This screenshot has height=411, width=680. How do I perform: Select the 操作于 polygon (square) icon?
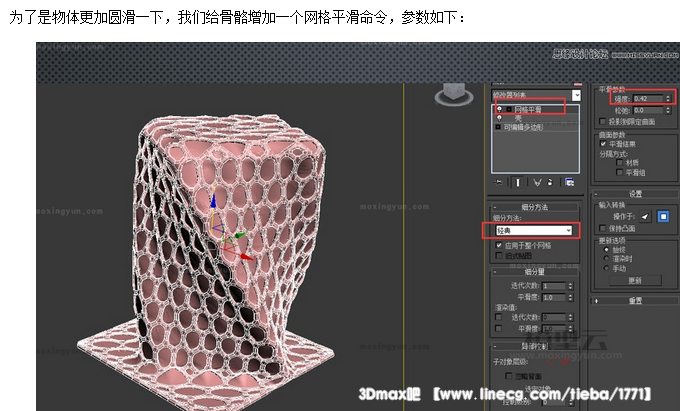pos(662,216)
